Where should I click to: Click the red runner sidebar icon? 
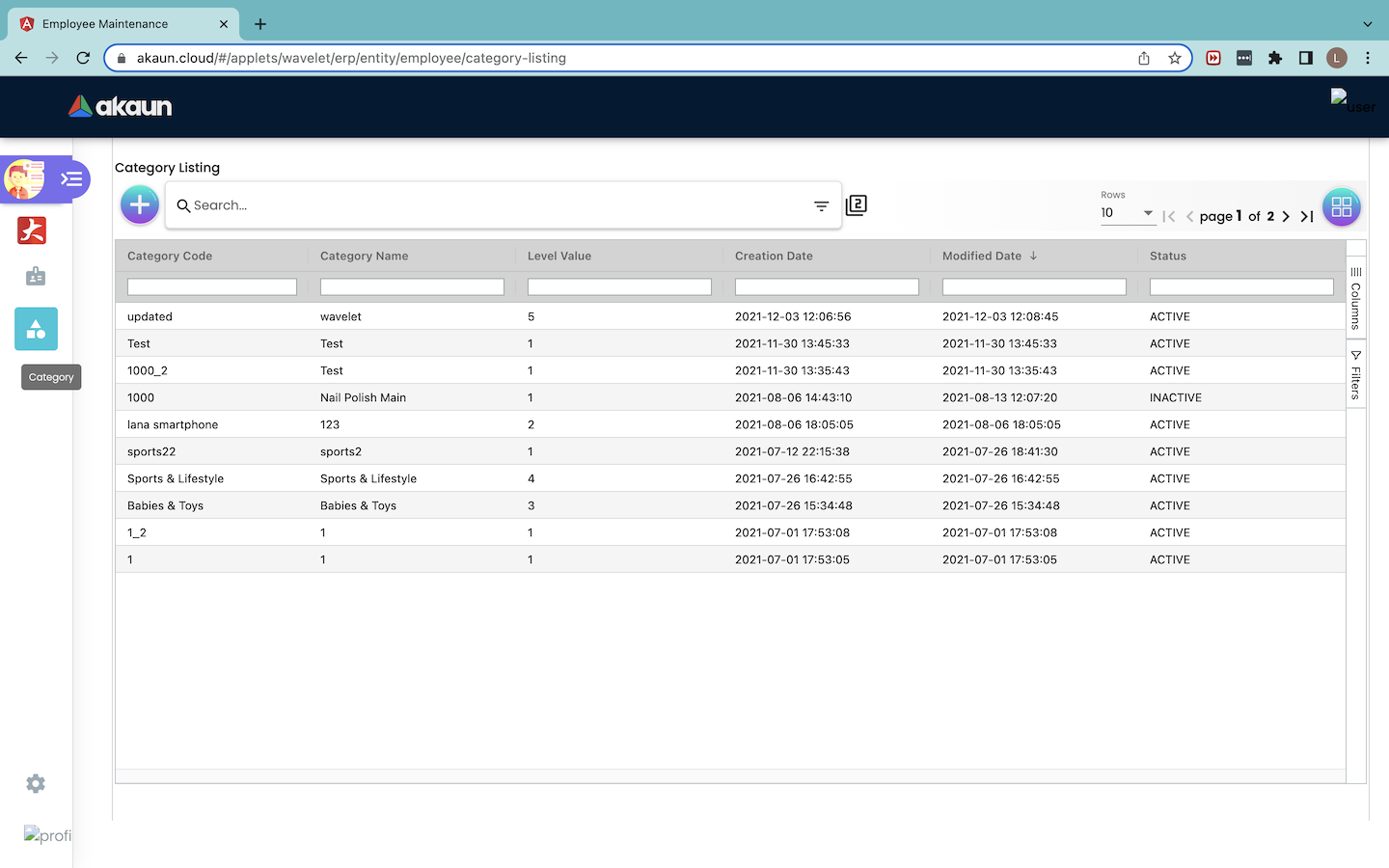[x=32, y=231]
